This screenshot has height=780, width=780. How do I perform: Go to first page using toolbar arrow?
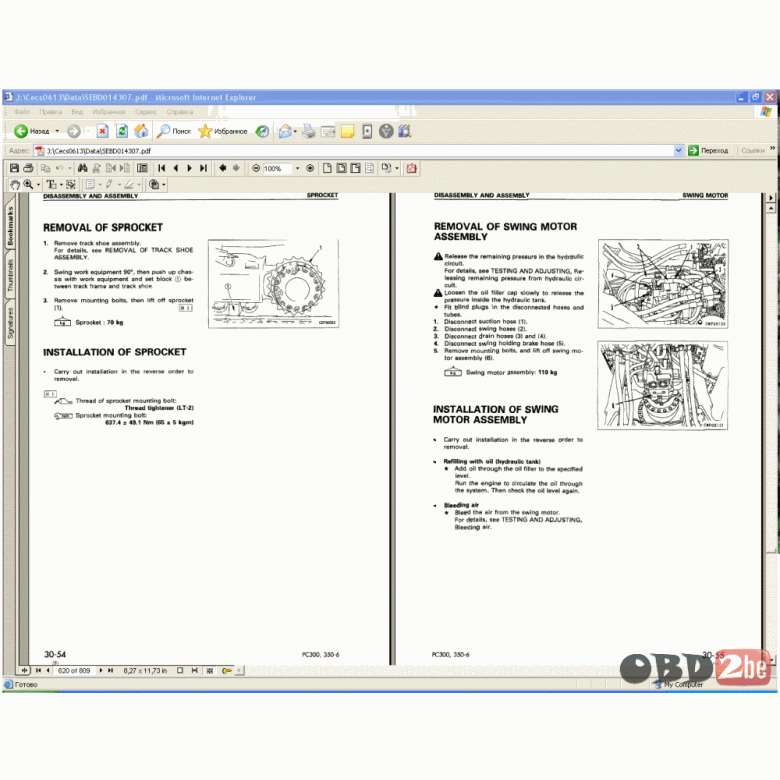click(x=162, y=168)
